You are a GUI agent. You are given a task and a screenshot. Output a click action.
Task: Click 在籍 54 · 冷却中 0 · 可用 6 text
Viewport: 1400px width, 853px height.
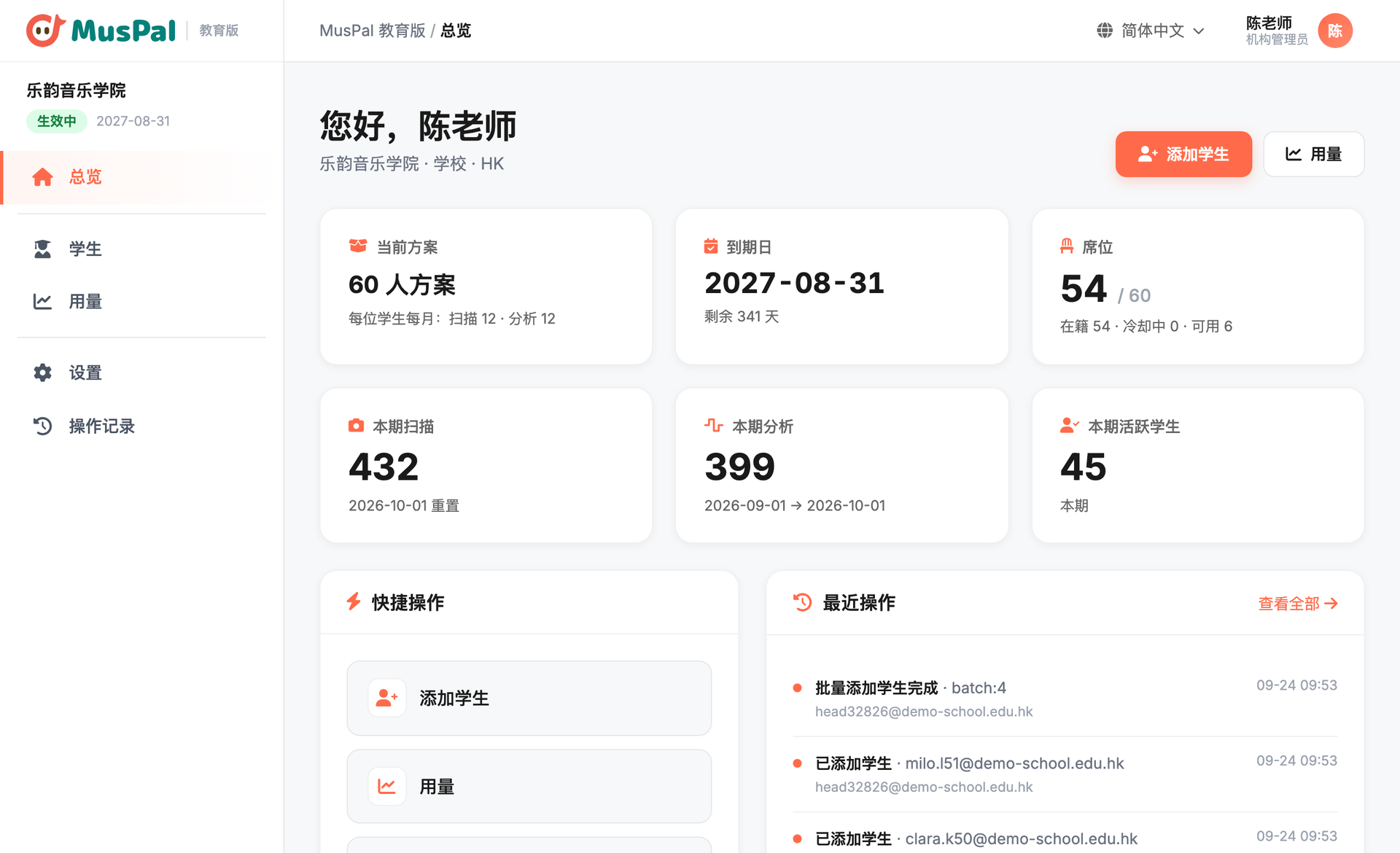pos(1146,326)
